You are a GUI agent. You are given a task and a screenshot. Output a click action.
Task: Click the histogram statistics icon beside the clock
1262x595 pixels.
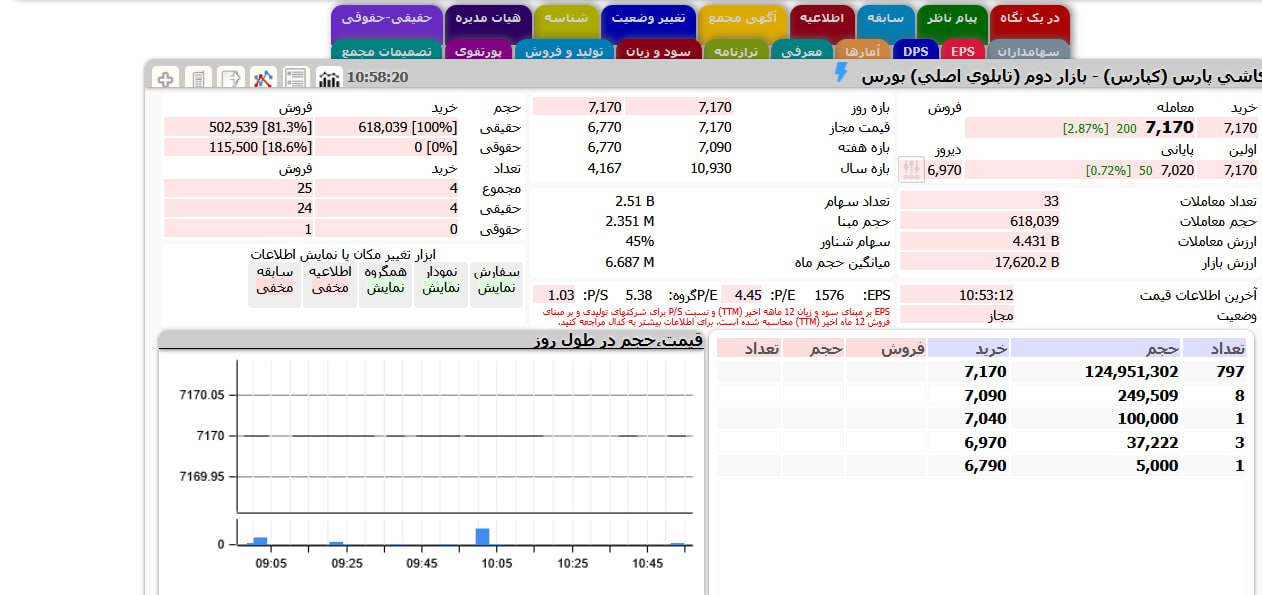328,77
